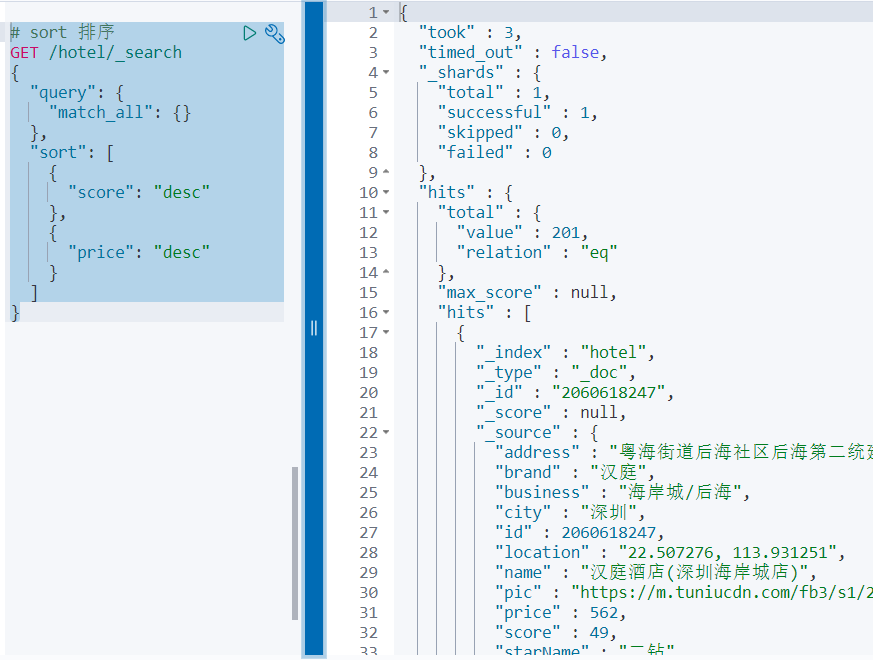Click the hits total value 201
Image resolution: width=873 pixels, height=660 pixels.
click(566, 232)
